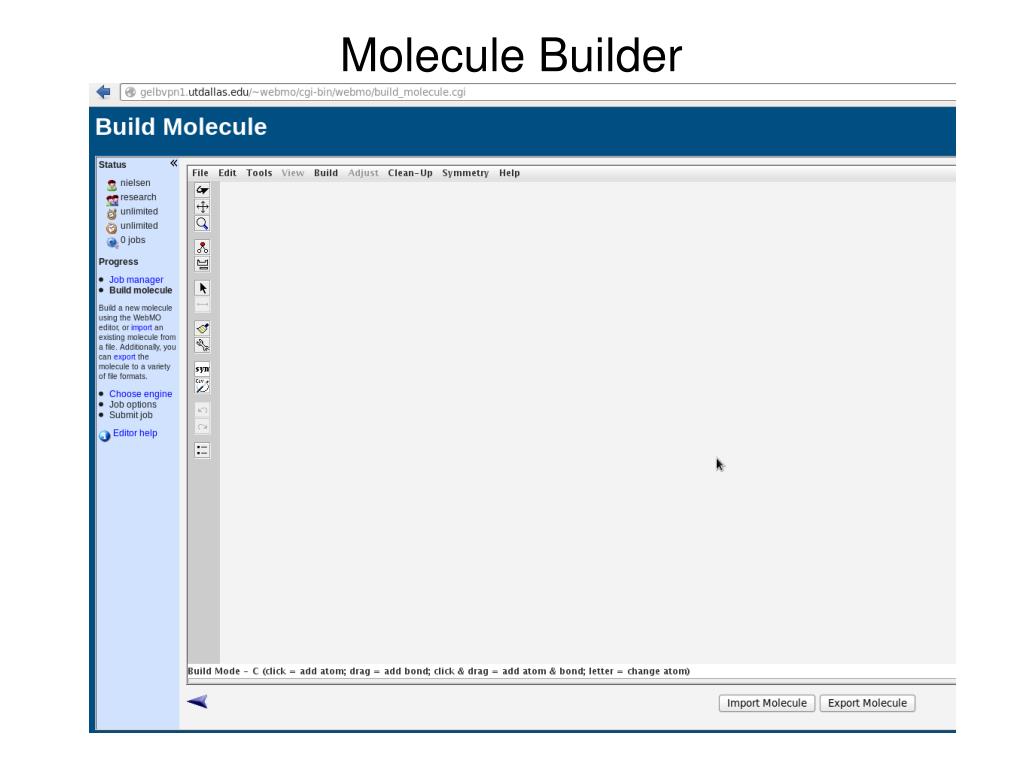This screenshot has height=767, width=1023.
Task: Open the Adjust menu
Action: (363, 173)
